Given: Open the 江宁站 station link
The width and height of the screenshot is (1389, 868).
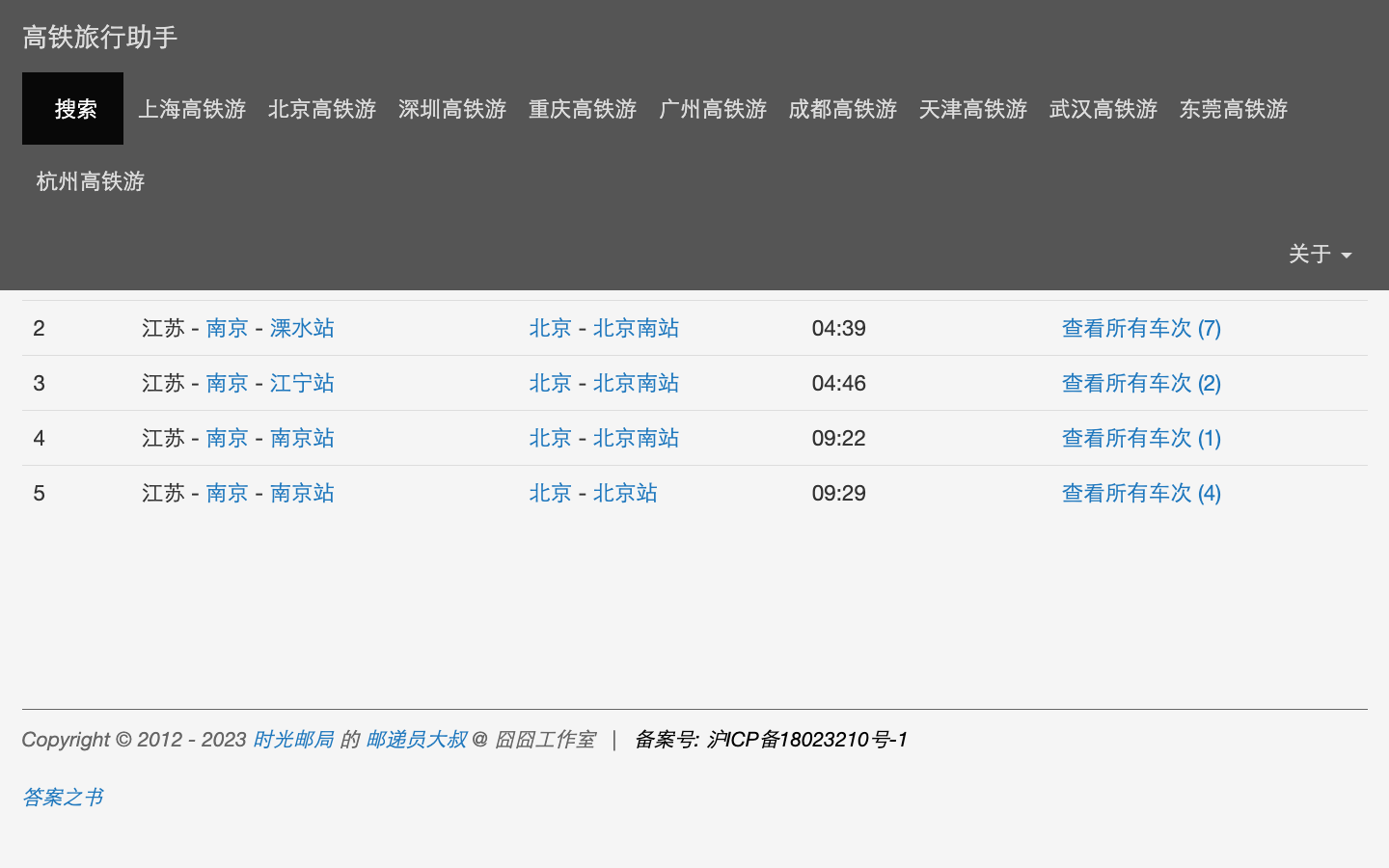Looking at the screenshot, I should (302, 383).
